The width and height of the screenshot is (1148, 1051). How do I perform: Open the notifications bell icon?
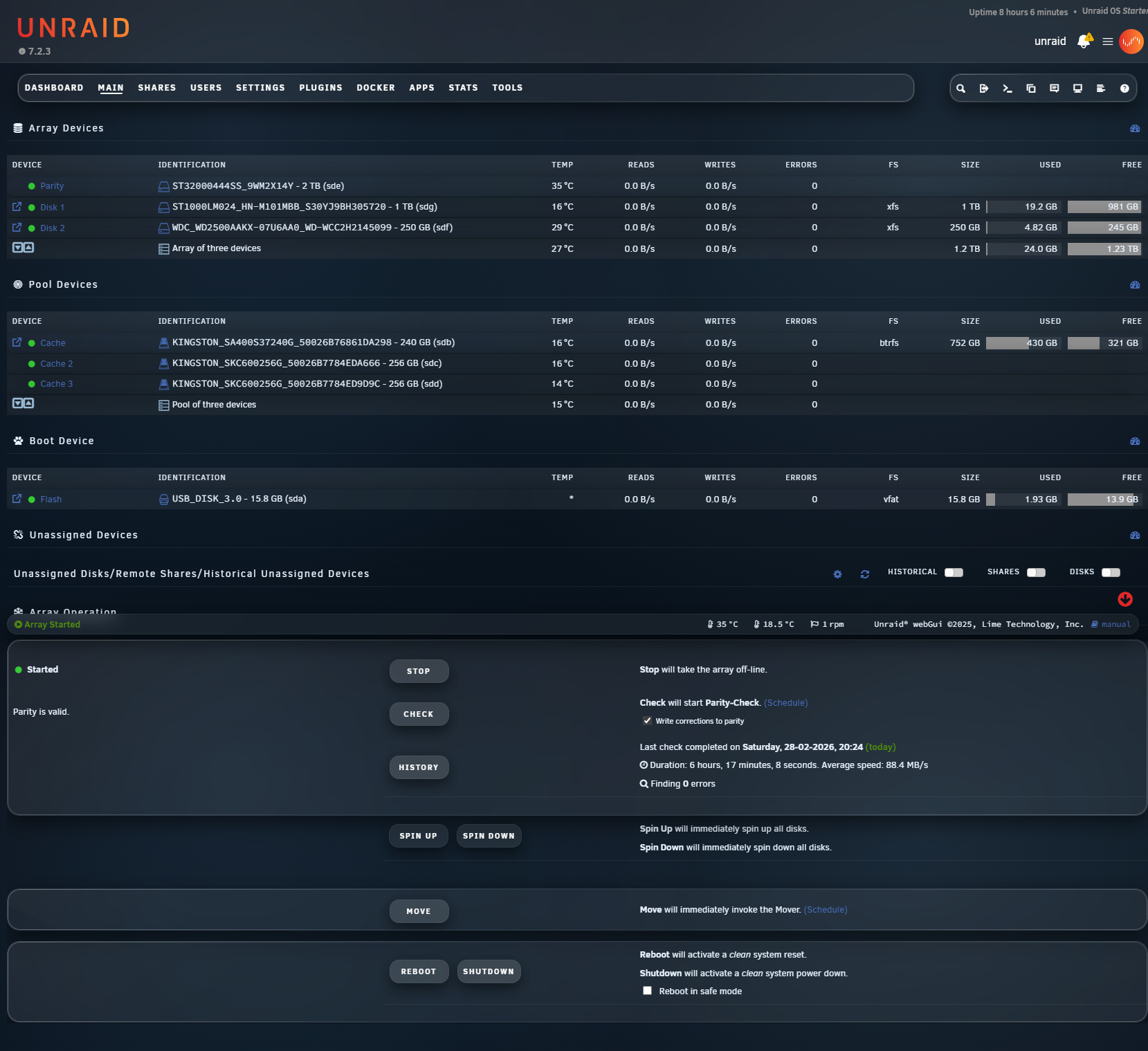coord(1084,42)
